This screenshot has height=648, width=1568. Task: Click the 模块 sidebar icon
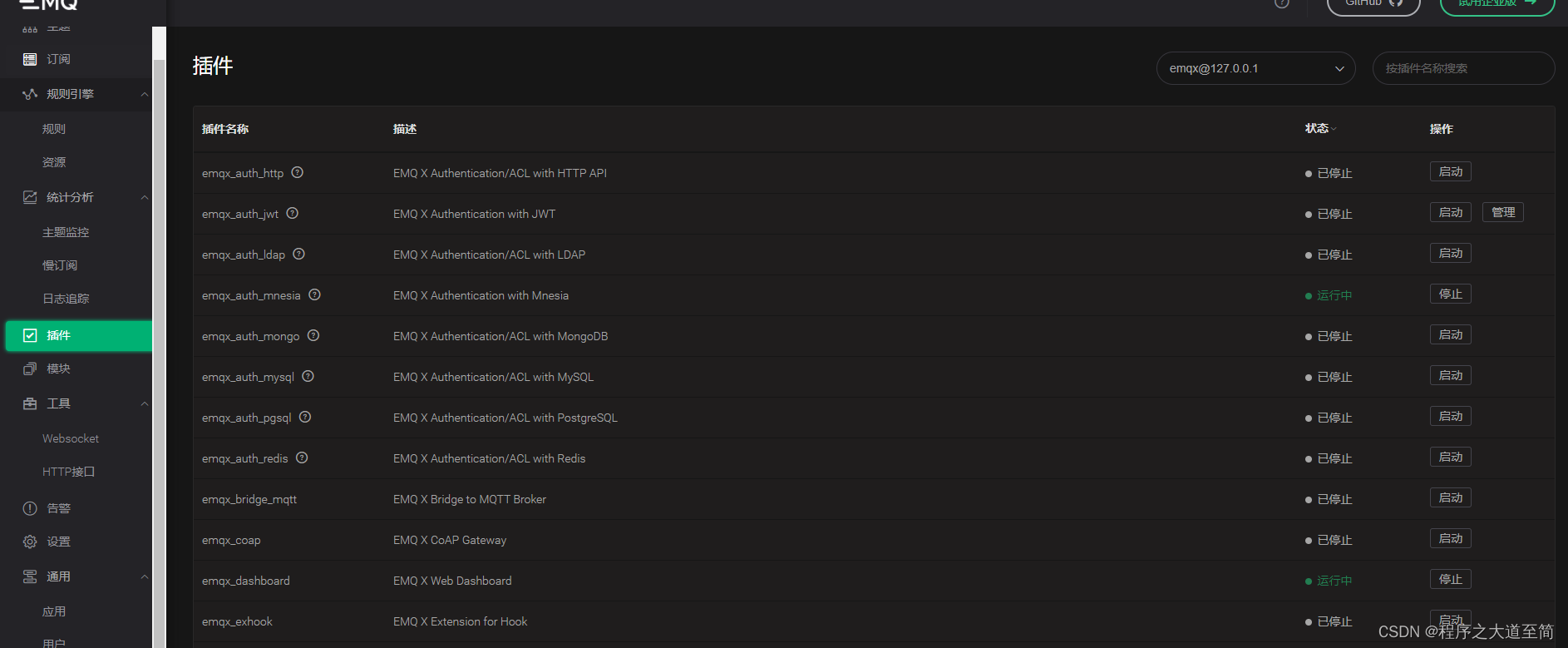30,369
